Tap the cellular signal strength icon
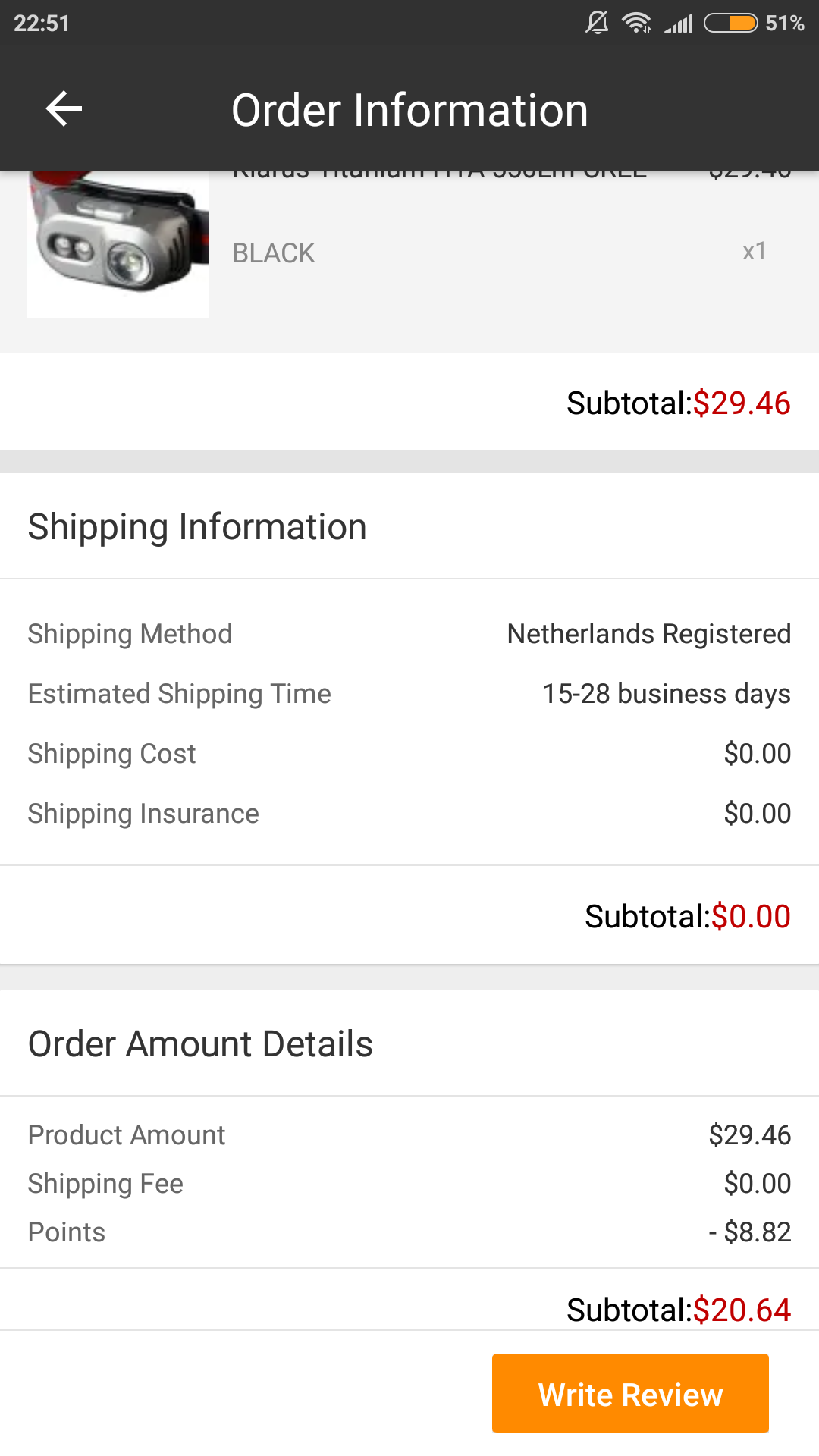819x1456 pixels. pos(679,24)
